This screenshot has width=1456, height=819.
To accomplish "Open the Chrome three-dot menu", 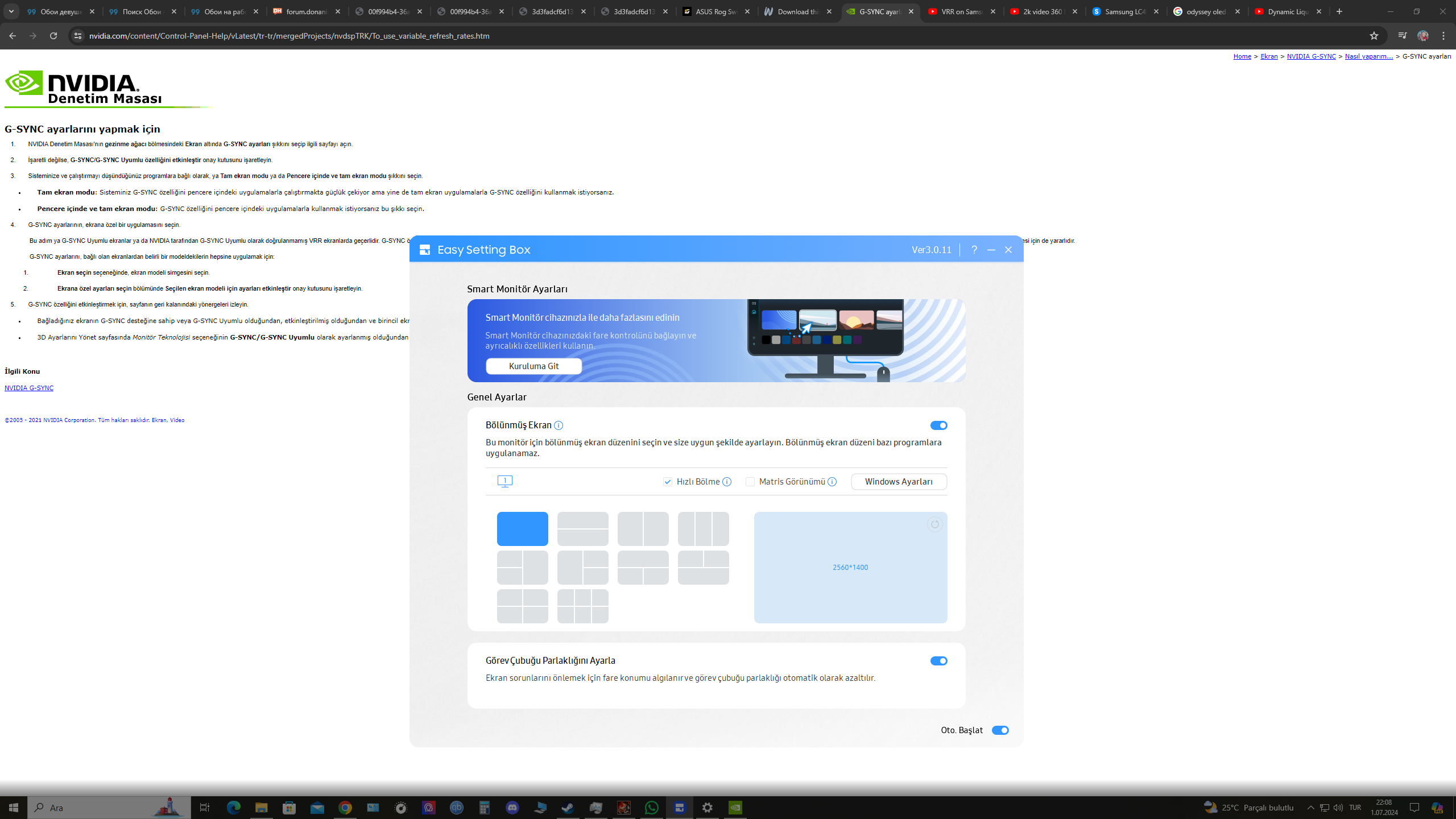I will click(x=1443, y=36).
